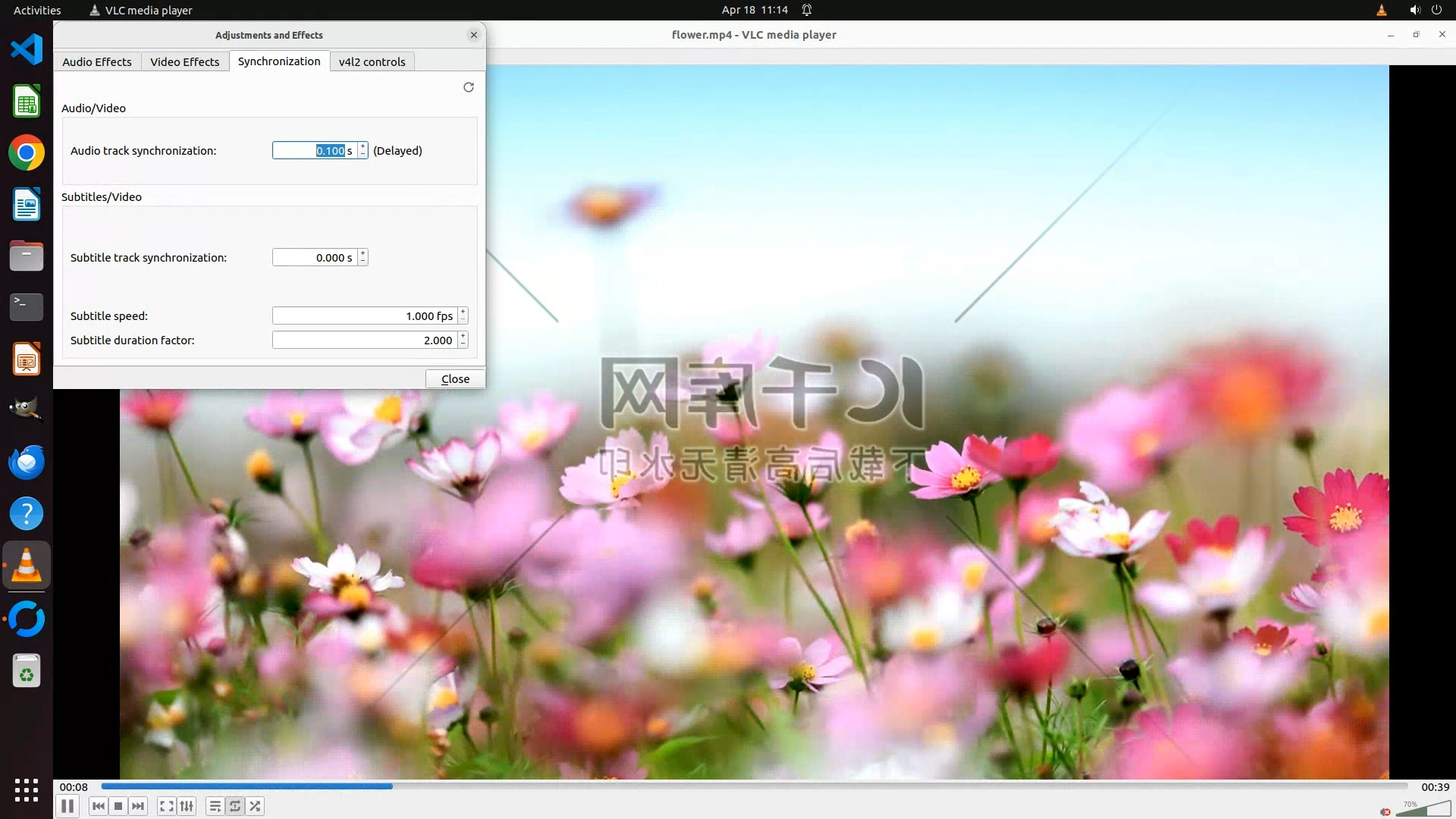Click the previous media button
The height and width of the screenshot is (819, 1456).
tap(99, 806)
